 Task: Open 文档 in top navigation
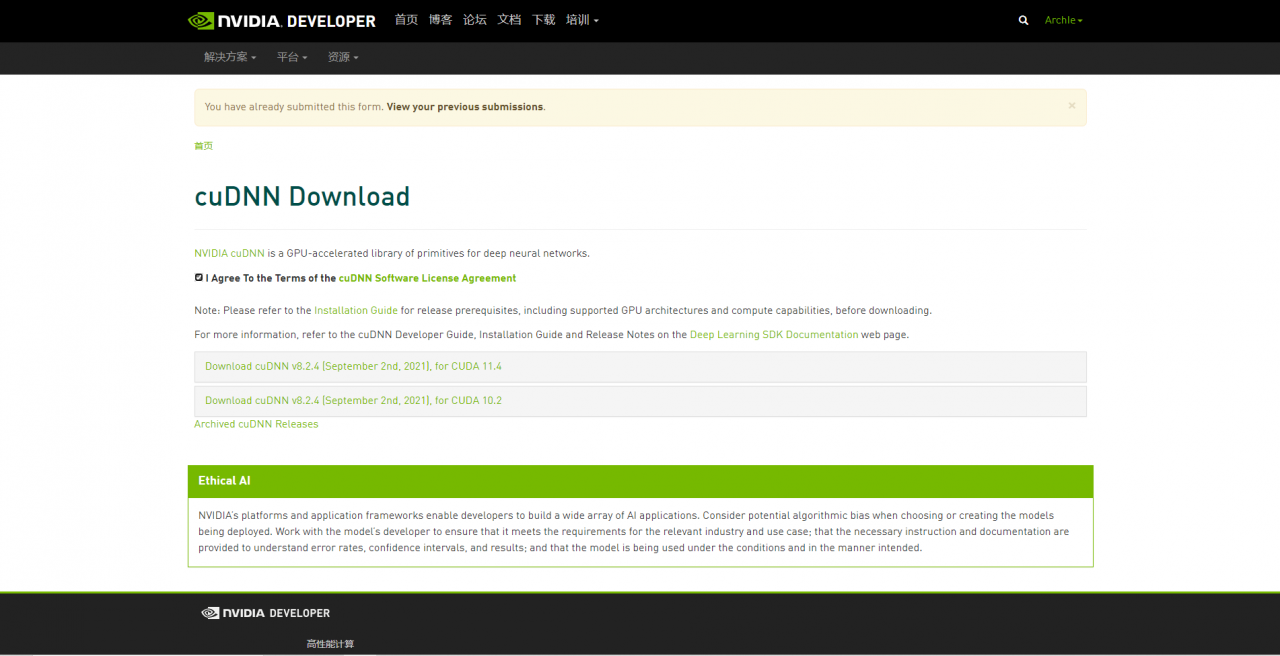click(509, 20)
